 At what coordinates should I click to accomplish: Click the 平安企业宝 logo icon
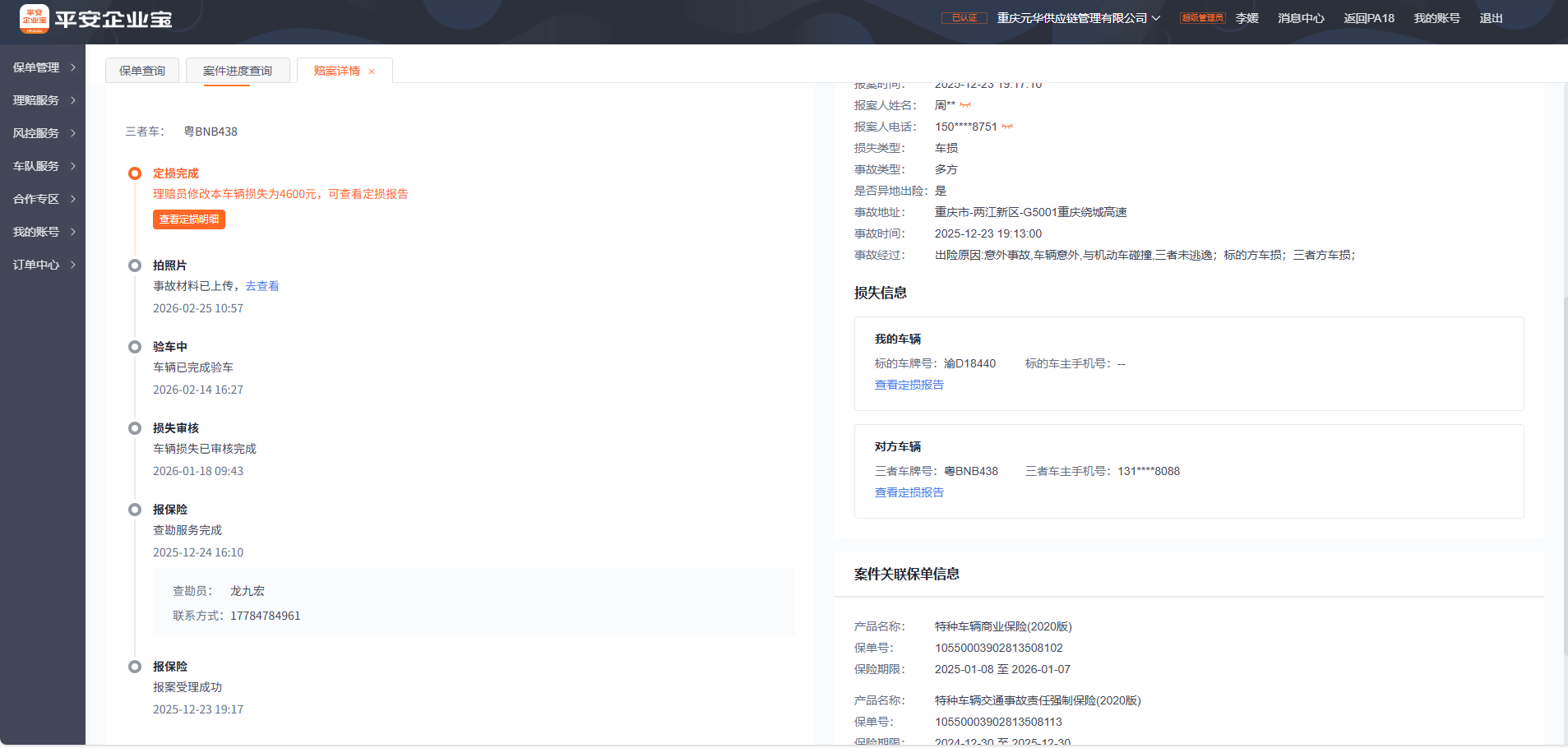pyautogui.click(x=35, y=19)
